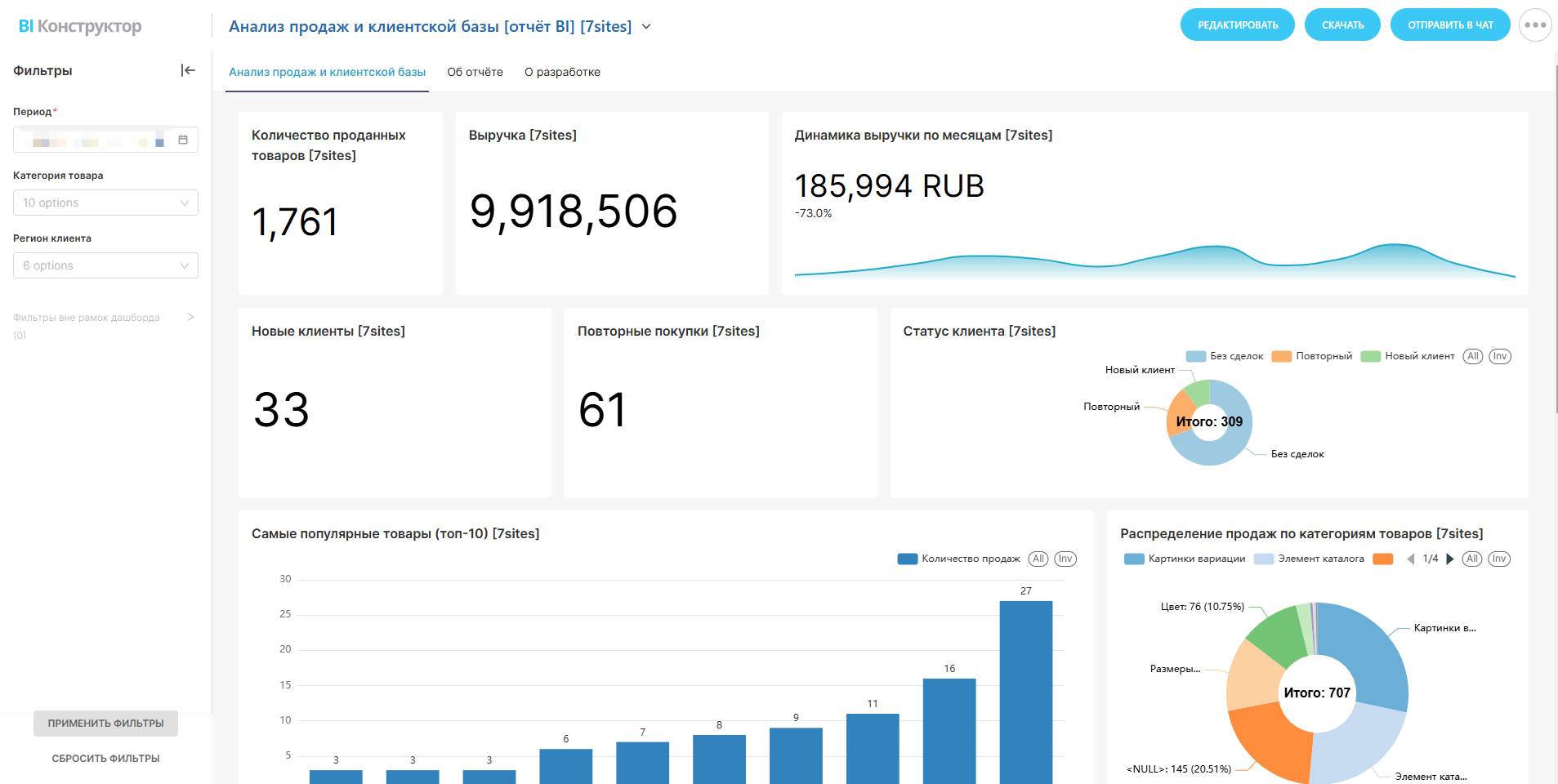Viewport: 1558px width, 784px height.
Task: Toggle Количество продаж legend series
Action: coord(959,559)
